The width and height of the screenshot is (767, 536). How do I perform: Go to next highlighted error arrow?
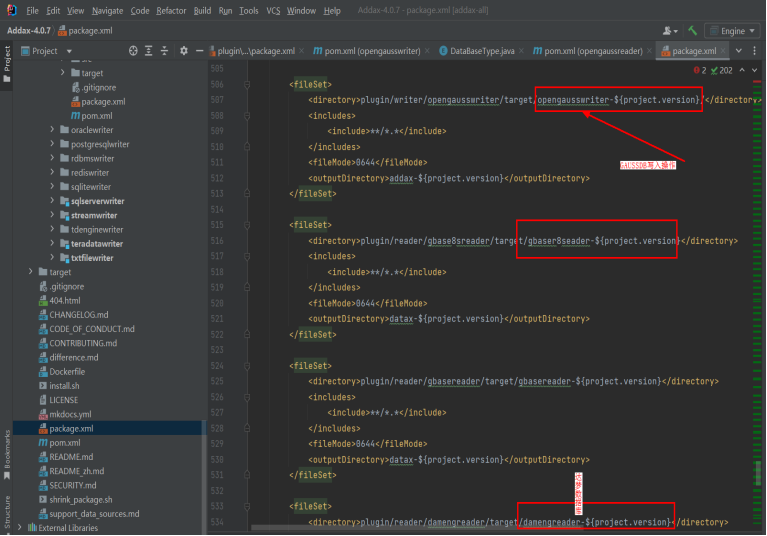pyautogui.click(x=754, y=70)
